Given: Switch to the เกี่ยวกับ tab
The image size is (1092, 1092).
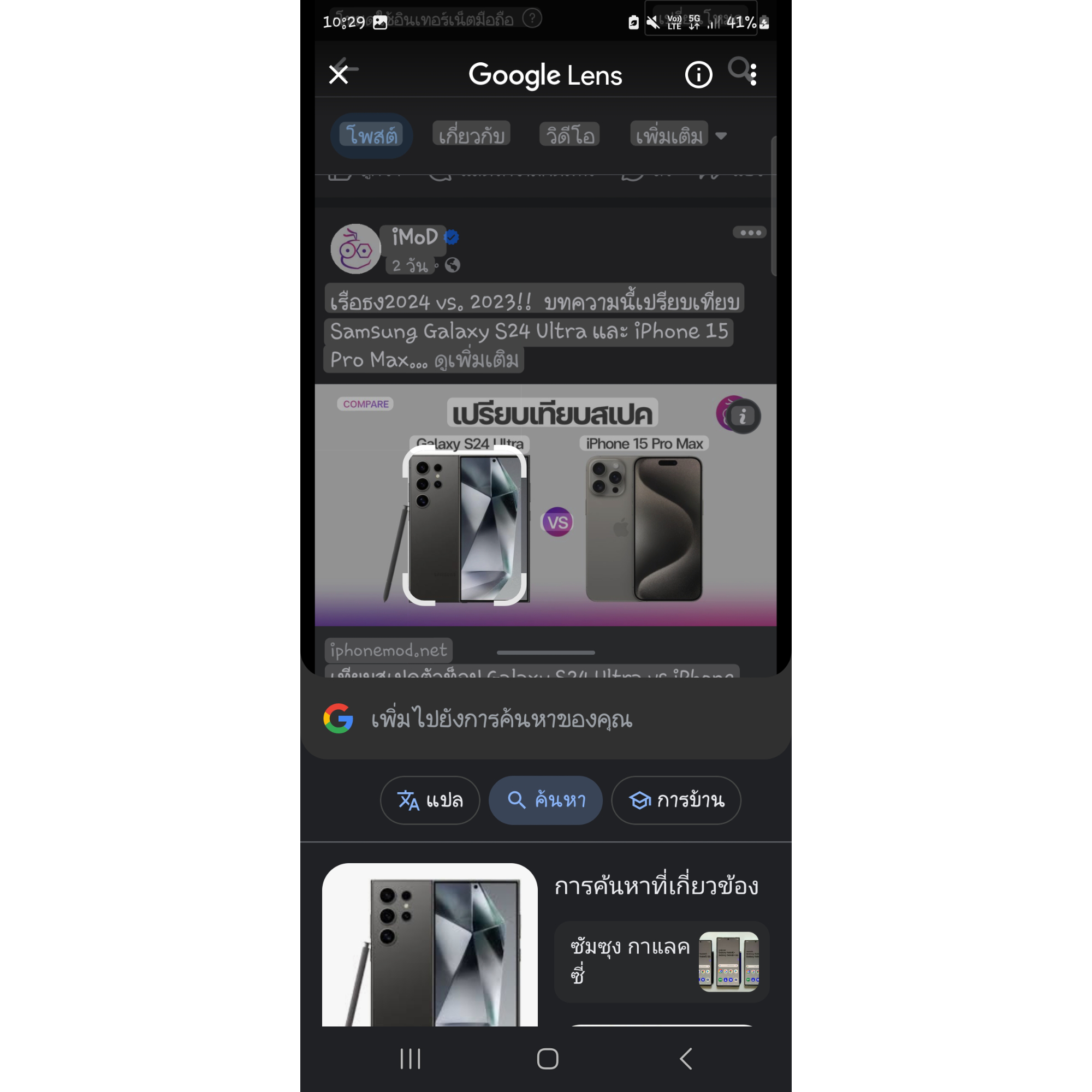Looking at the screenshot, I should [471, 134].
